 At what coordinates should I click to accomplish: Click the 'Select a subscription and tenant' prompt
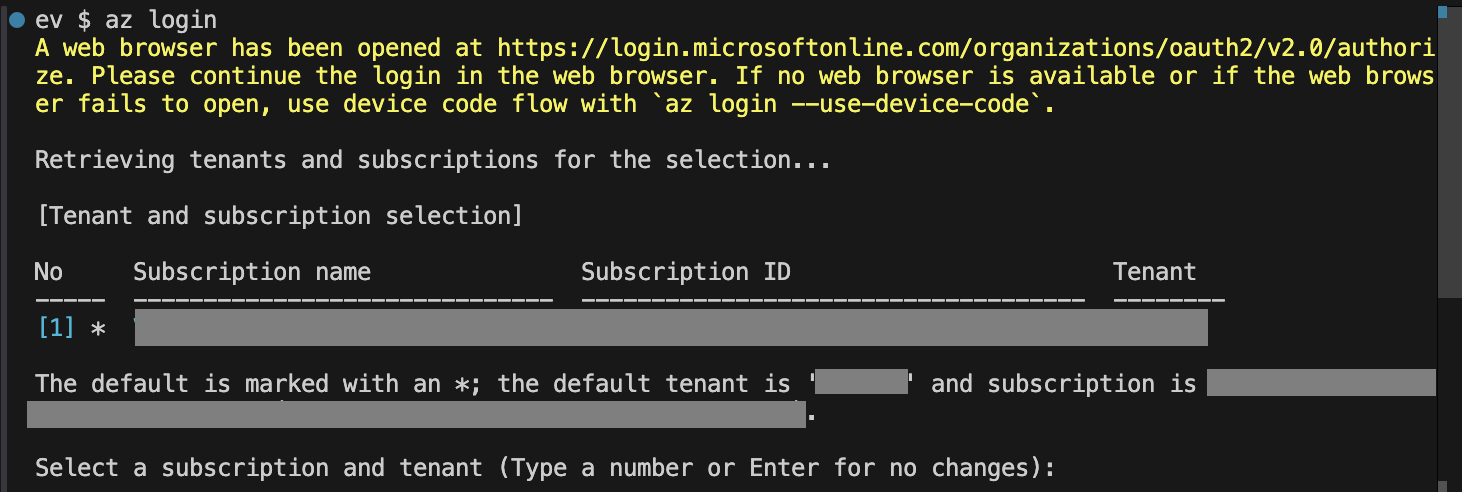(545, 468)
